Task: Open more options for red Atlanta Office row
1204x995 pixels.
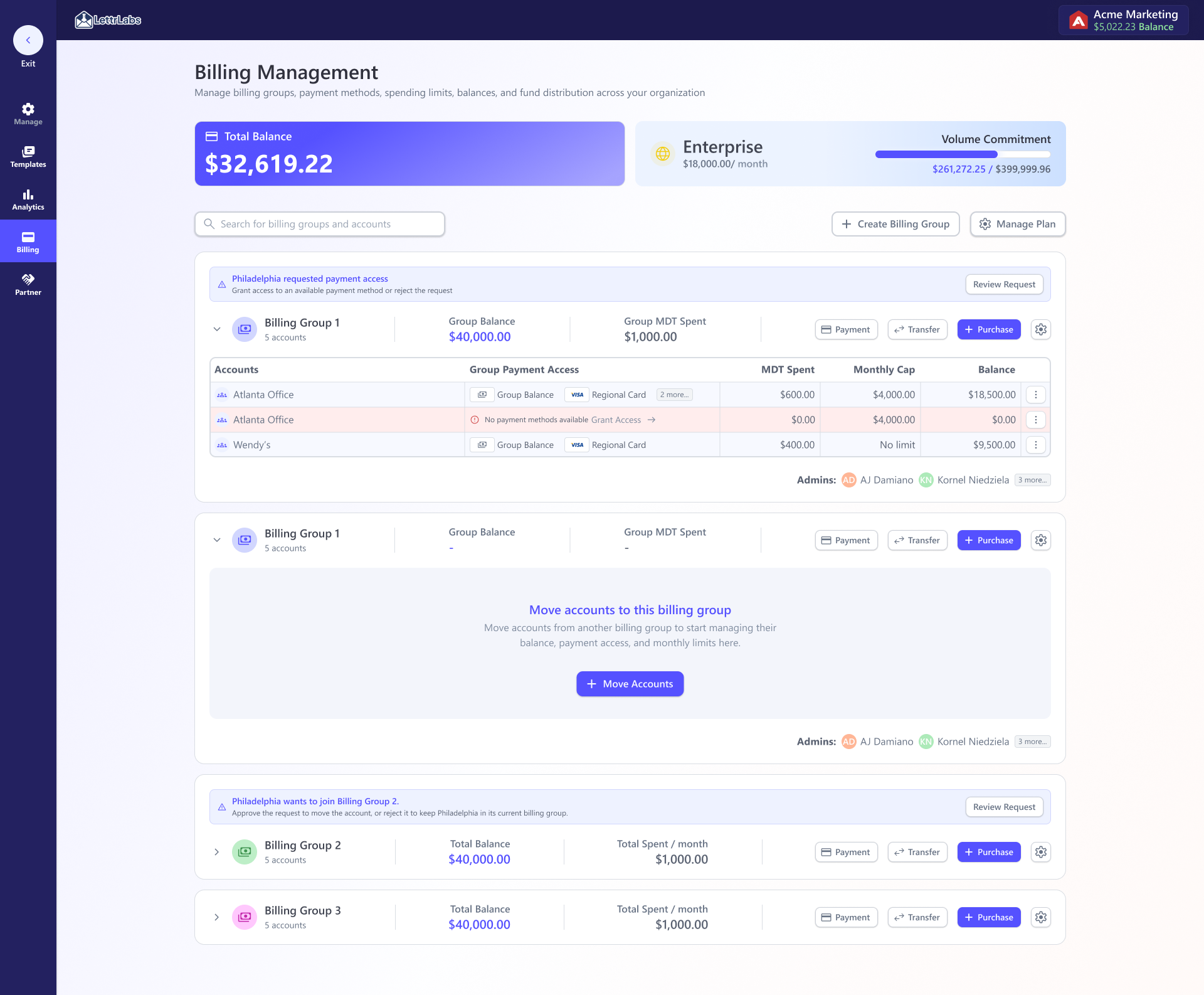Action: tap(1036, 420)
